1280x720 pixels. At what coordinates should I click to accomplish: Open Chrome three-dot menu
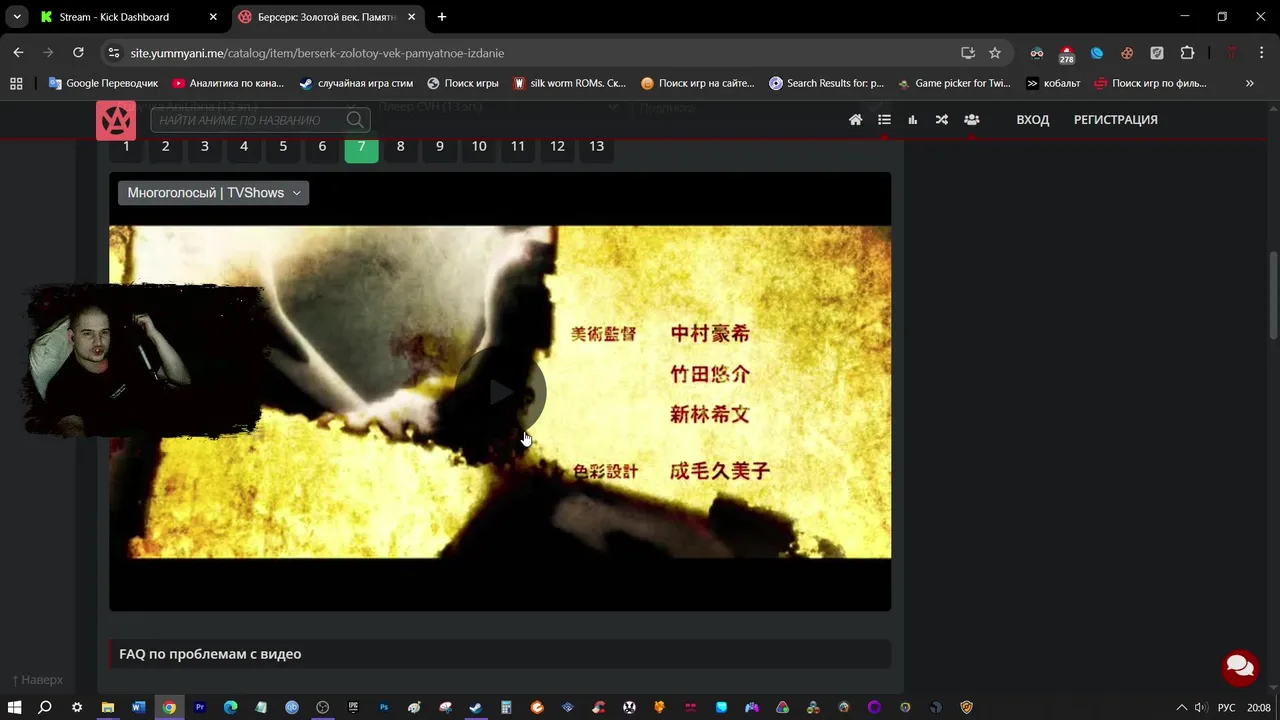click(1262, 53)
